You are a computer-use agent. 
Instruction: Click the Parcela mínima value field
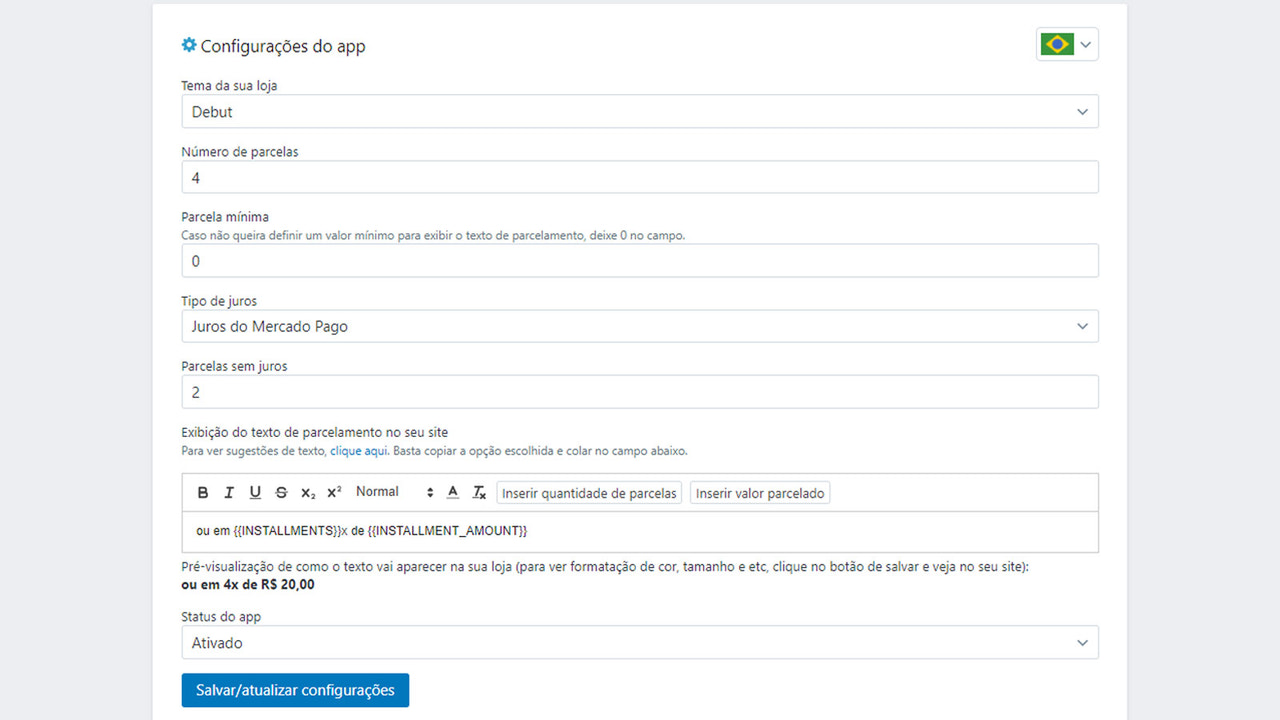[x=640, y=261]
